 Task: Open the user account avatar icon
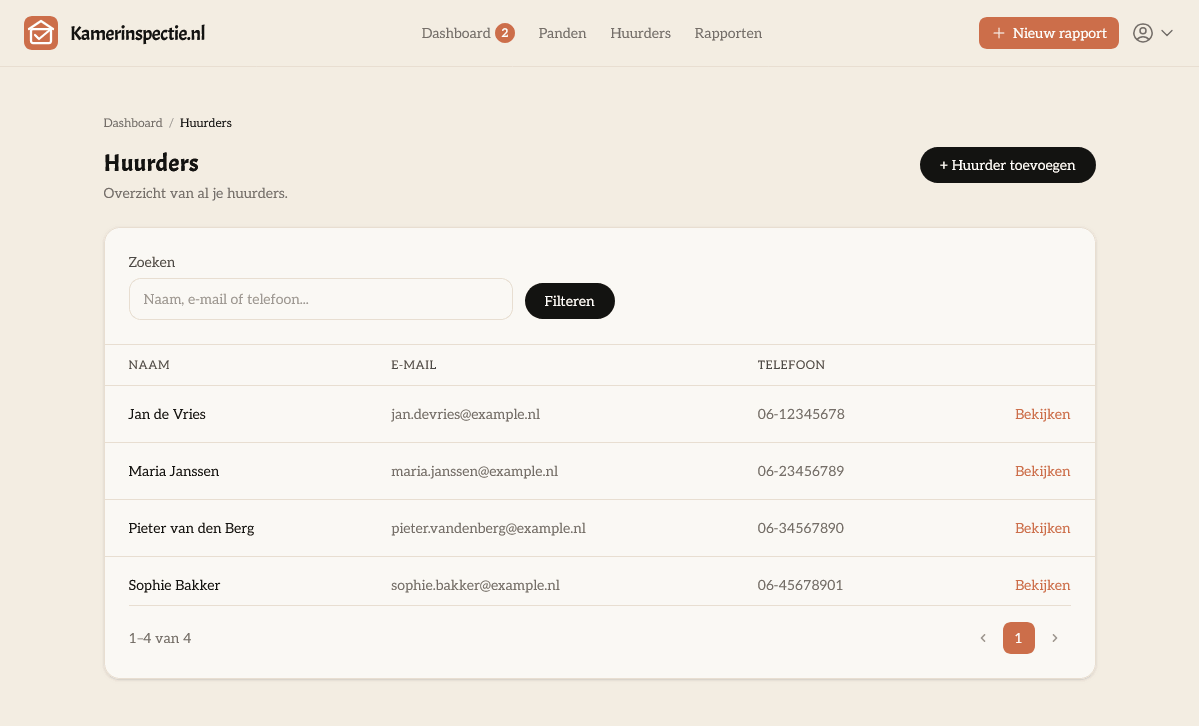[x=1142, y=33]
